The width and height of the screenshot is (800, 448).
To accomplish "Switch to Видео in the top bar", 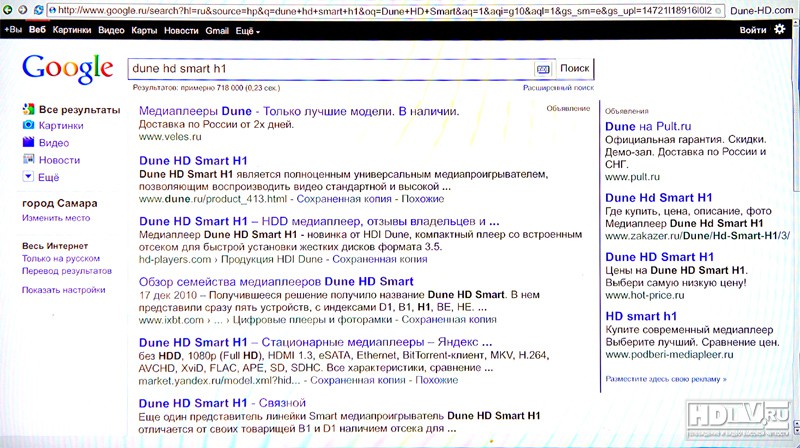I will 111,30.
